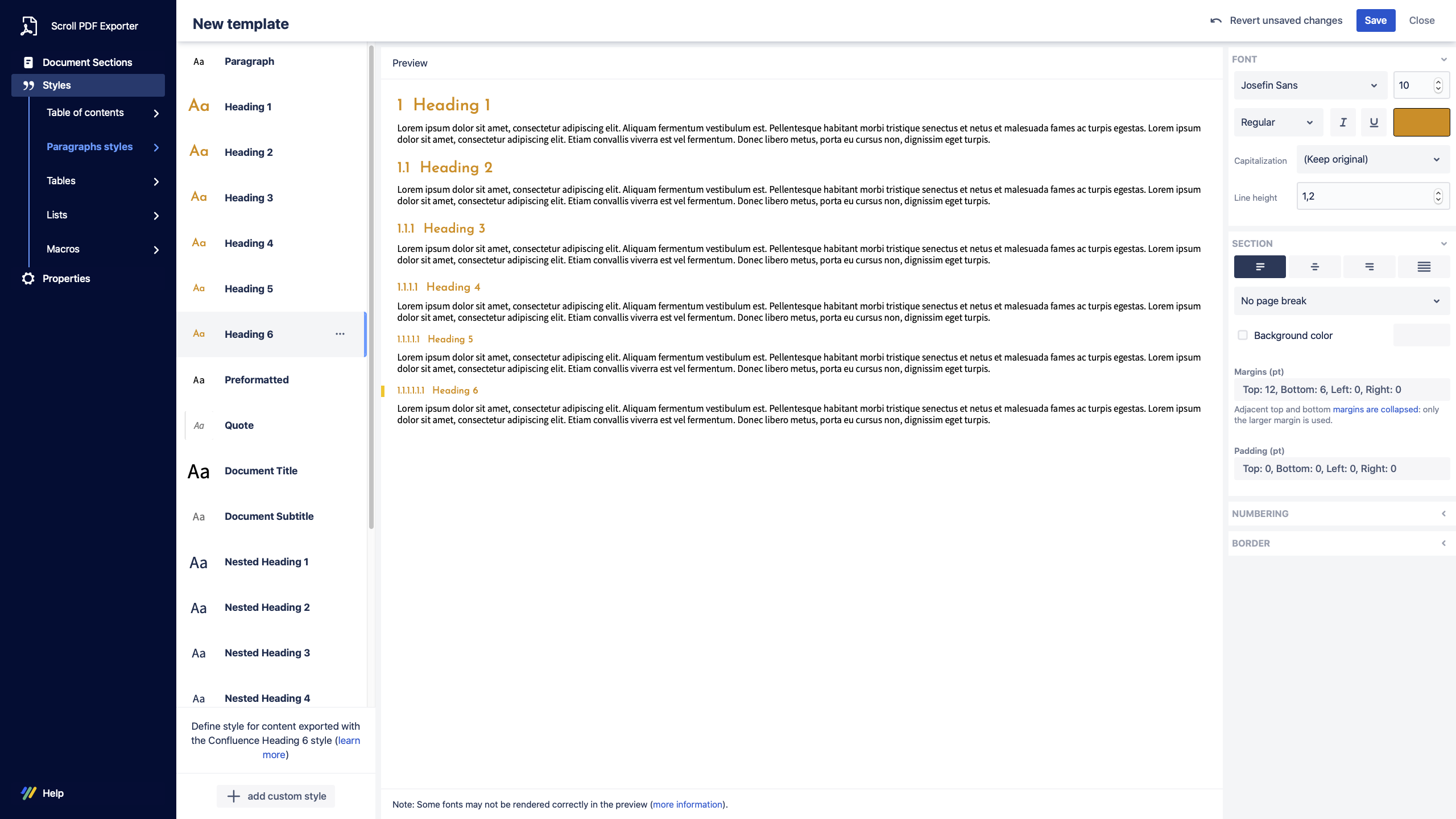Click the Save button
This screenshot has height=819, width=1456.
(1375, 20)
